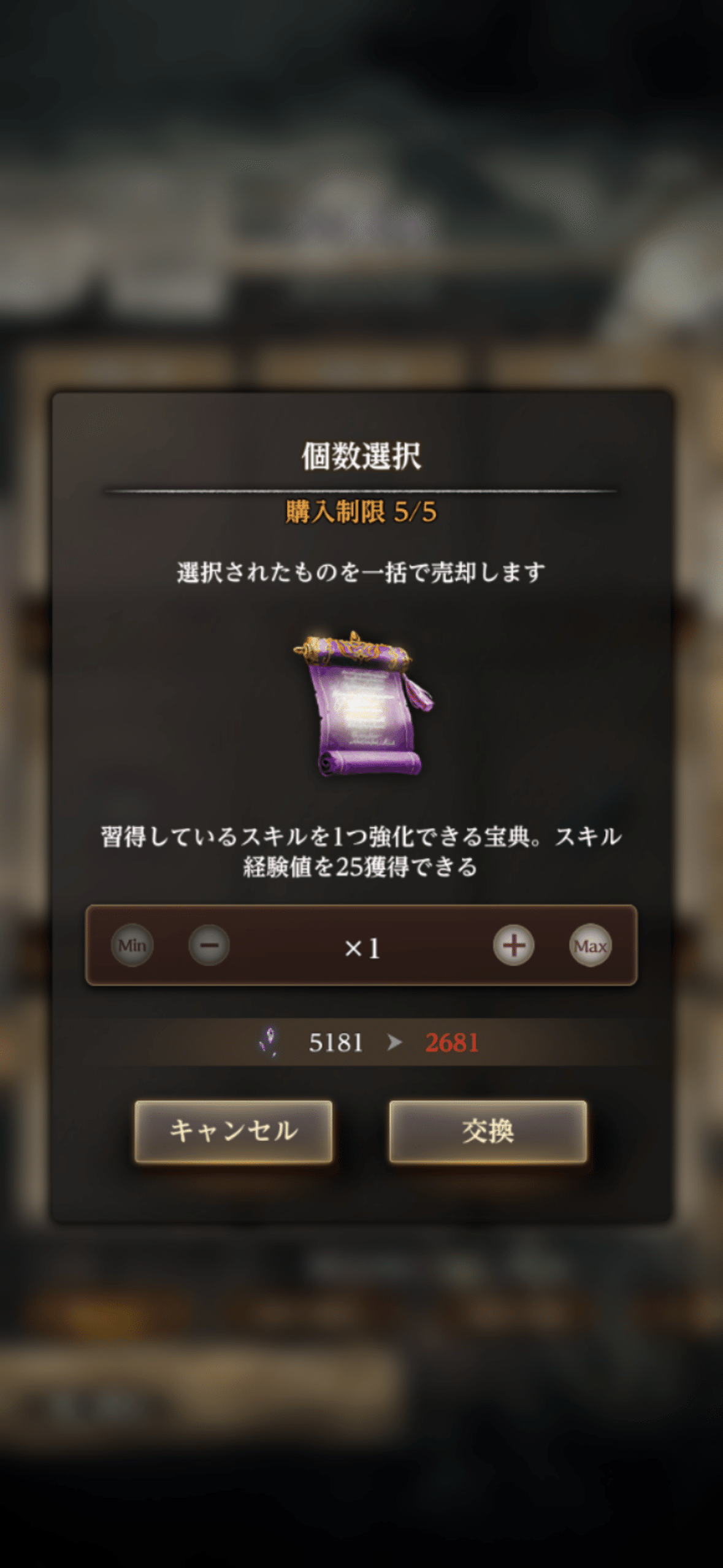Tap the divider line under the title
The image size is (723, 1568).
pyautogui.click(x=361, y=491)
